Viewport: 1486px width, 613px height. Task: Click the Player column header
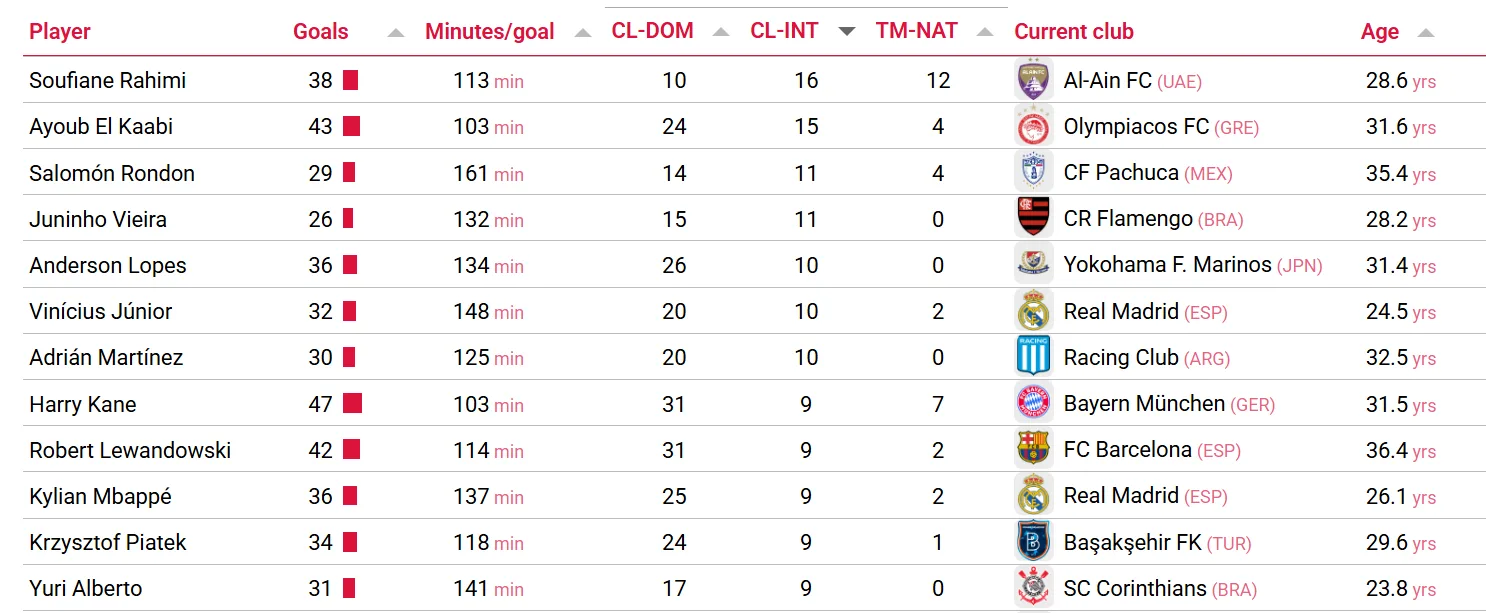point(60,31)
